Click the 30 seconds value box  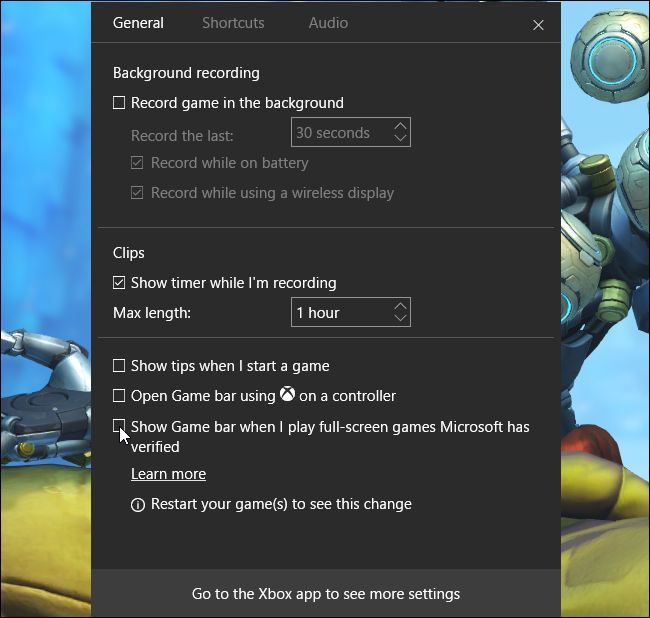point(351,132)
